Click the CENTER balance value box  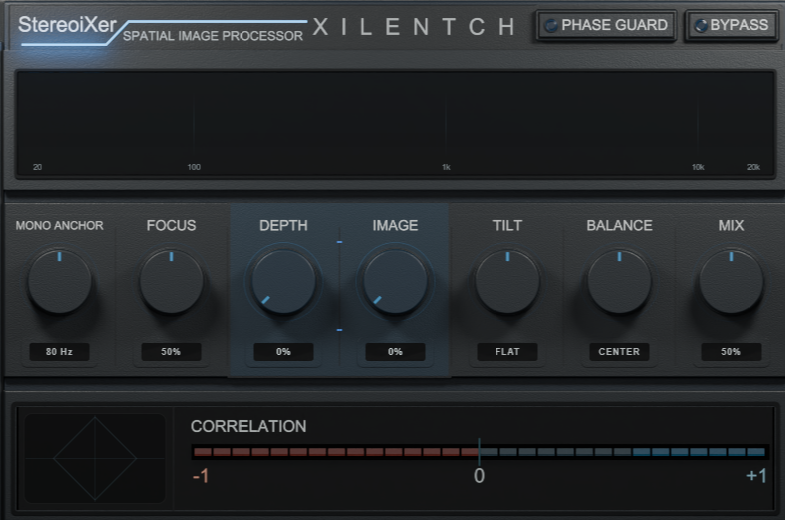(x=619, y=352)
